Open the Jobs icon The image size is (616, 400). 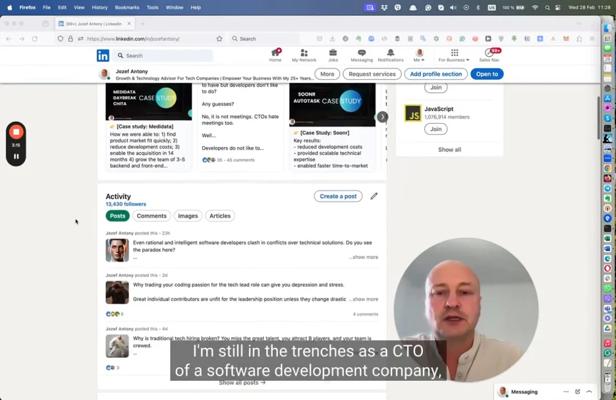[333, 55]
